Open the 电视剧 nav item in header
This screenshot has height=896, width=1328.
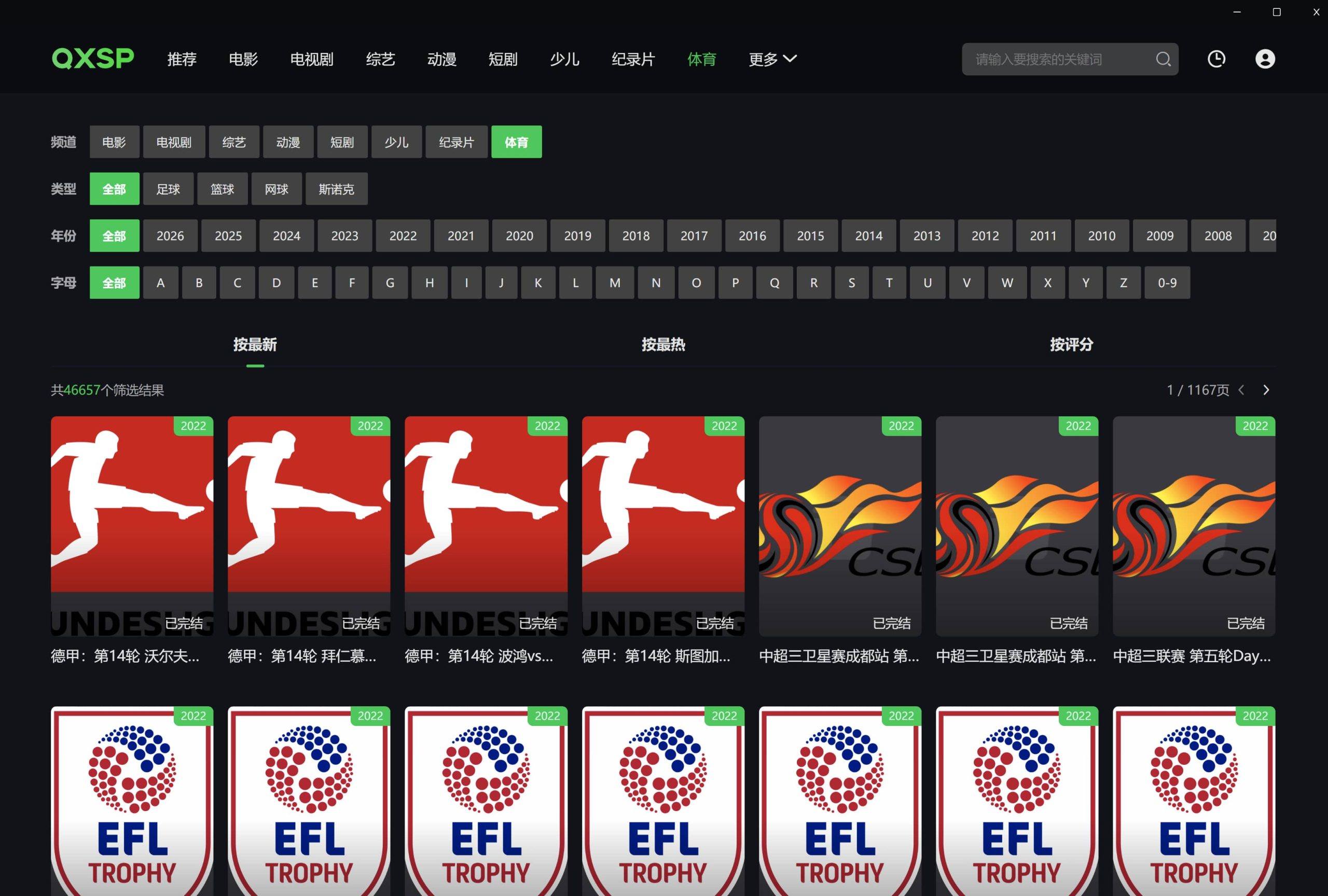pyautogui.click(x=312, y=59)
